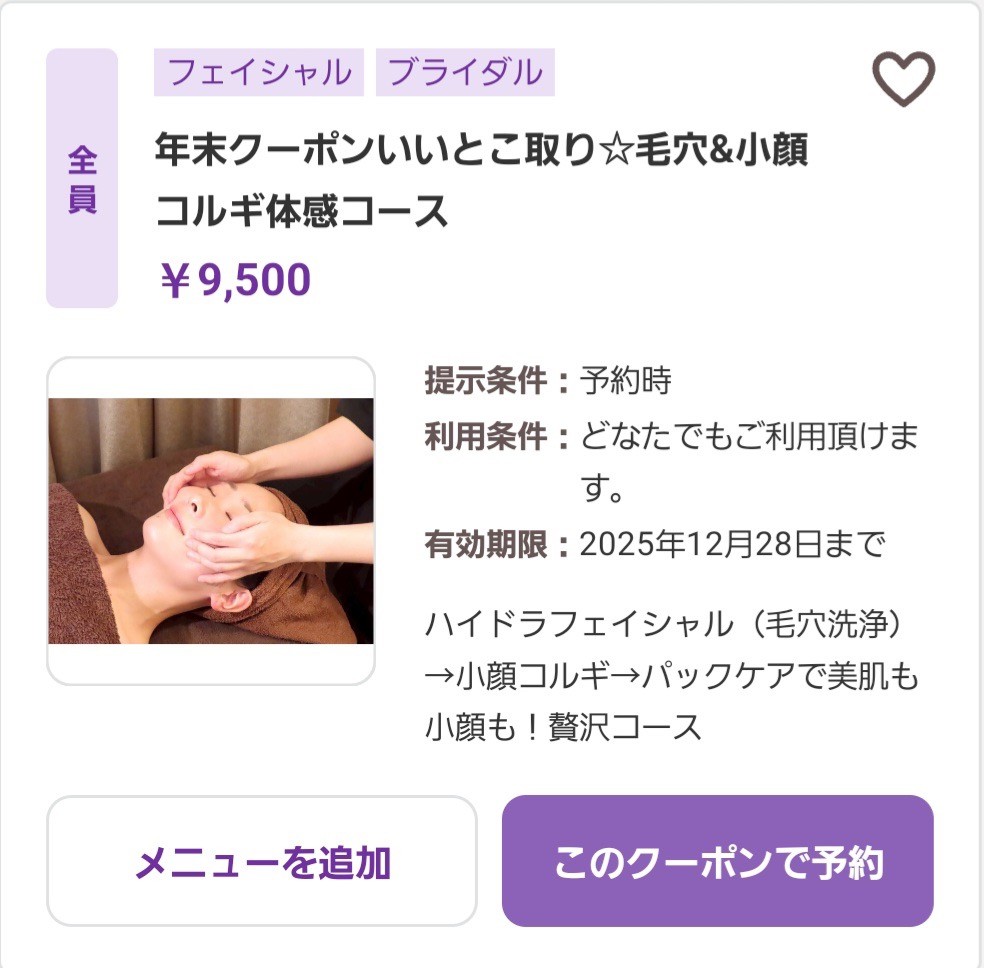Select the ブライダル category tag
Viewport: 984px width, 968px height.
click(x=465, y=73)
